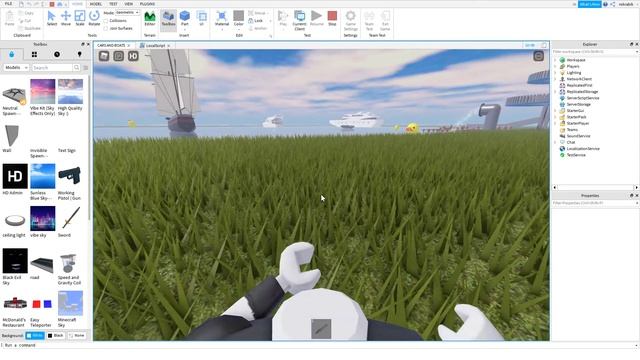Image resolution: width=640 pixels, height=360 pixels.
Task: Click the in-game Roblox menu icon
Action: (x=104, y=56)
